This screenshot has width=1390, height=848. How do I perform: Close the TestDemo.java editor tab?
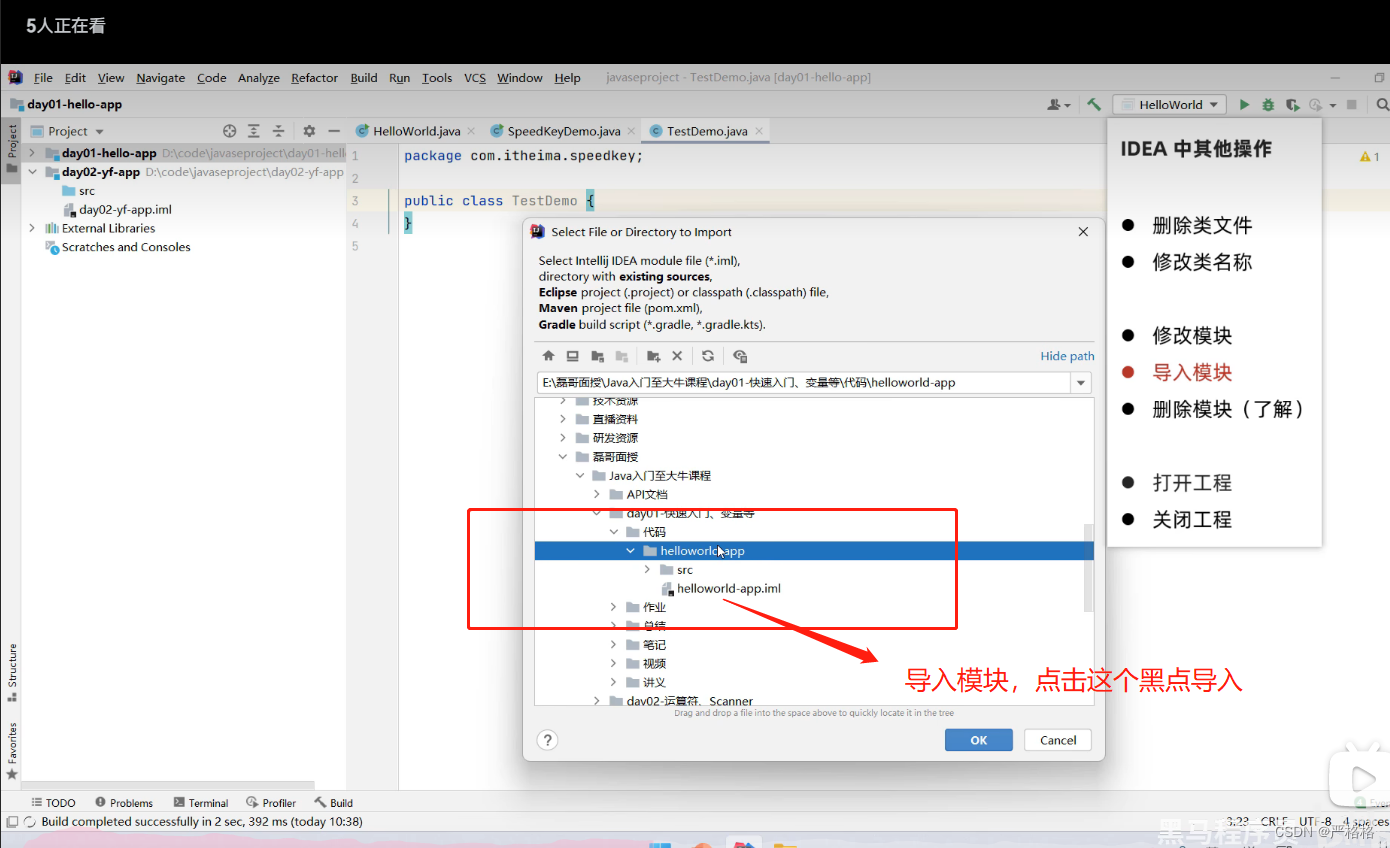760,131
